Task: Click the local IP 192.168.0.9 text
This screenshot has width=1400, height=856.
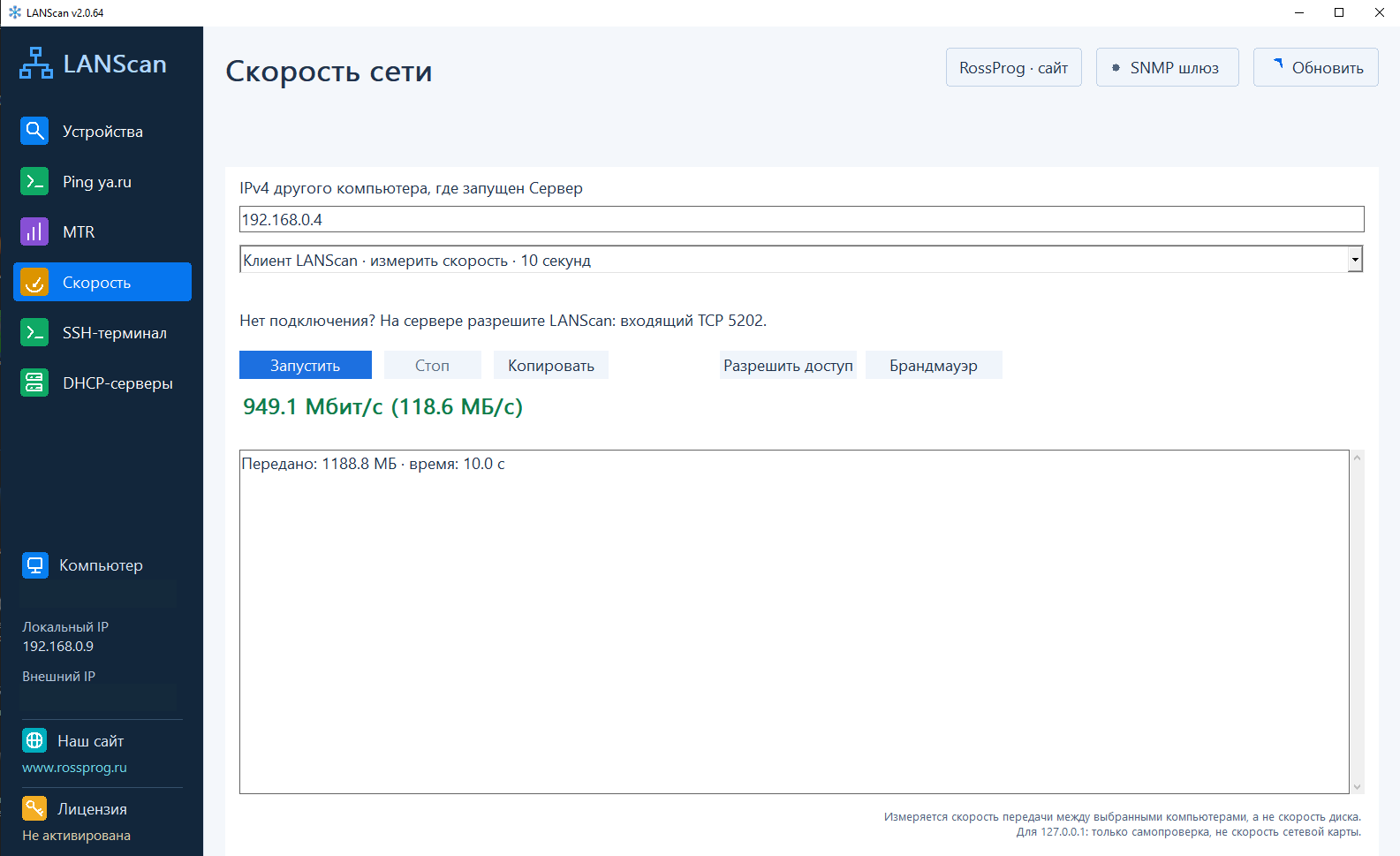Action: (57, 646)
